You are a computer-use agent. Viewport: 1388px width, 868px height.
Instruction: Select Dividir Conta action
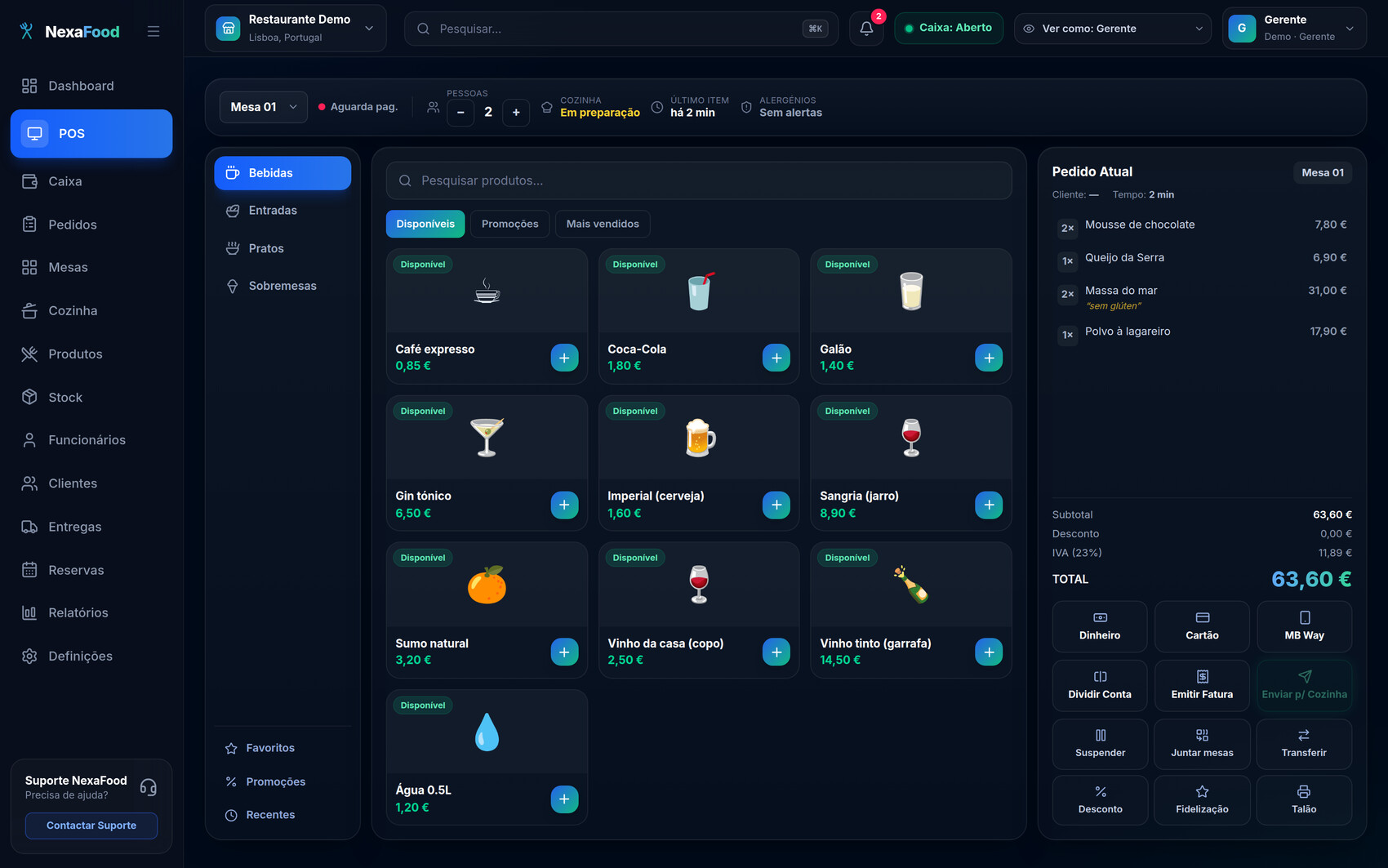click(x=1100, y=685)
